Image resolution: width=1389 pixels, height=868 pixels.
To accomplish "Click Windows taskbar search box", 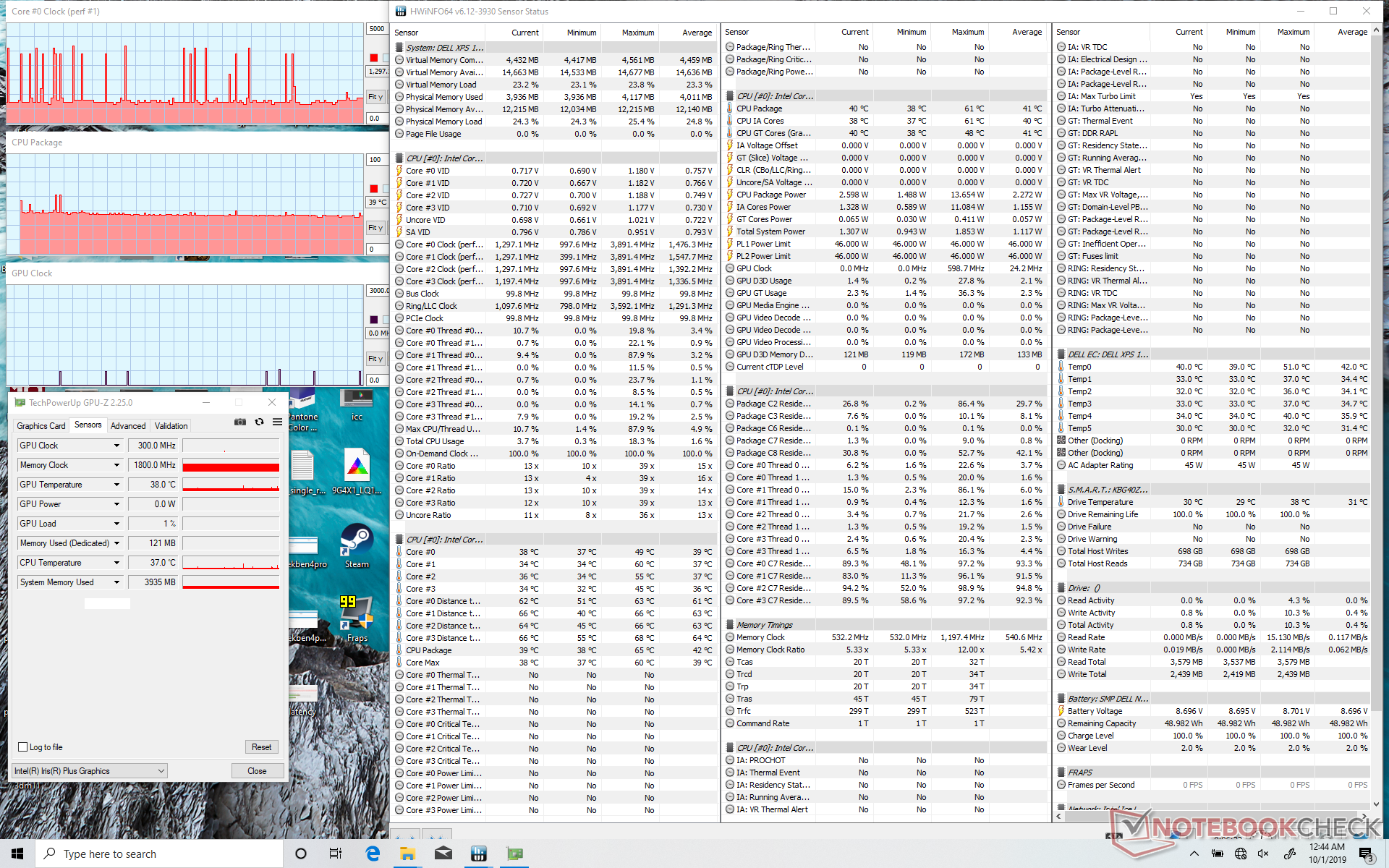I will [x=159, y=854].
